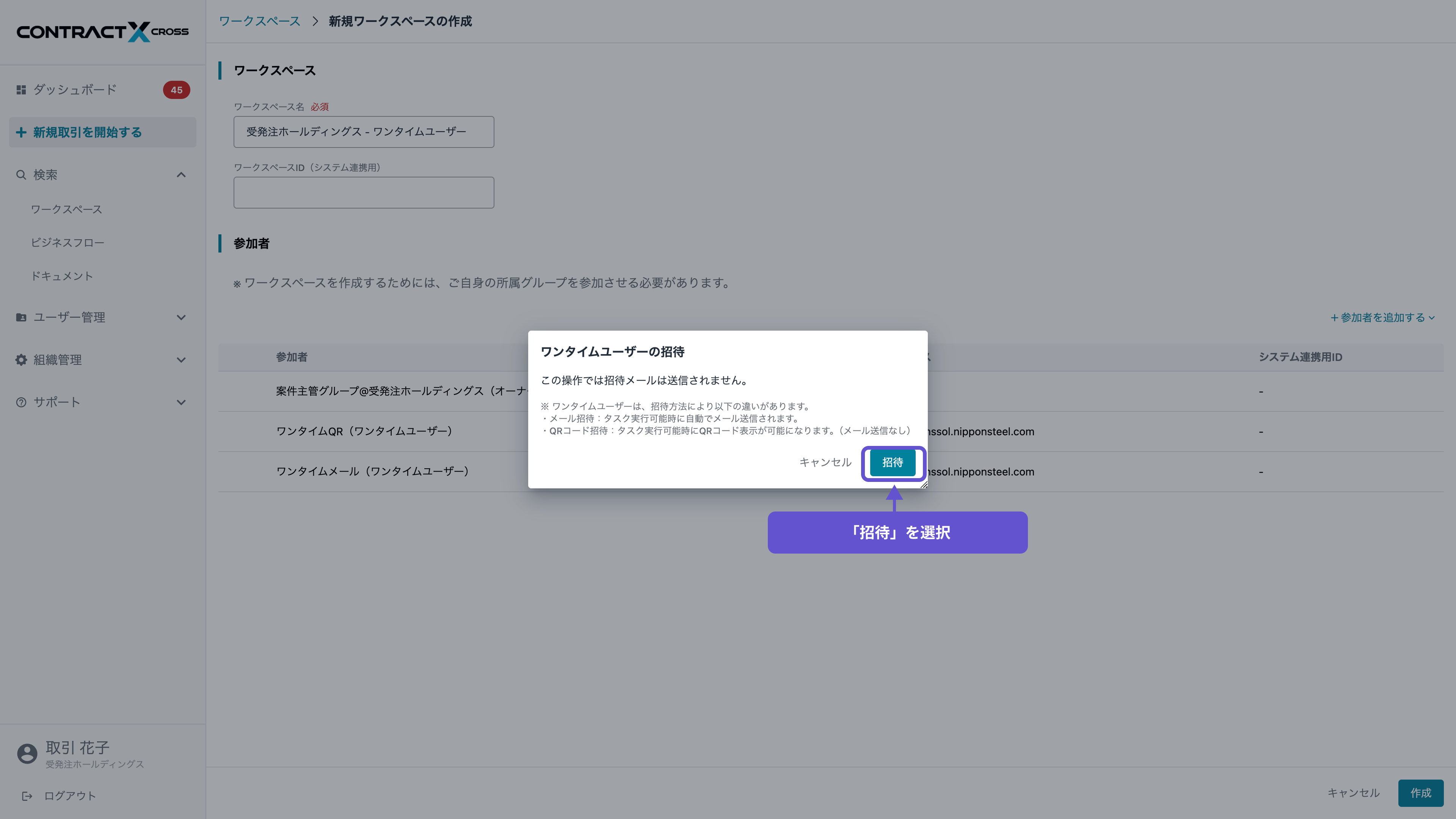Click the red 45 notification badge
The image size is (1456, 819).
pyautogui.click(x=176, y=90)
